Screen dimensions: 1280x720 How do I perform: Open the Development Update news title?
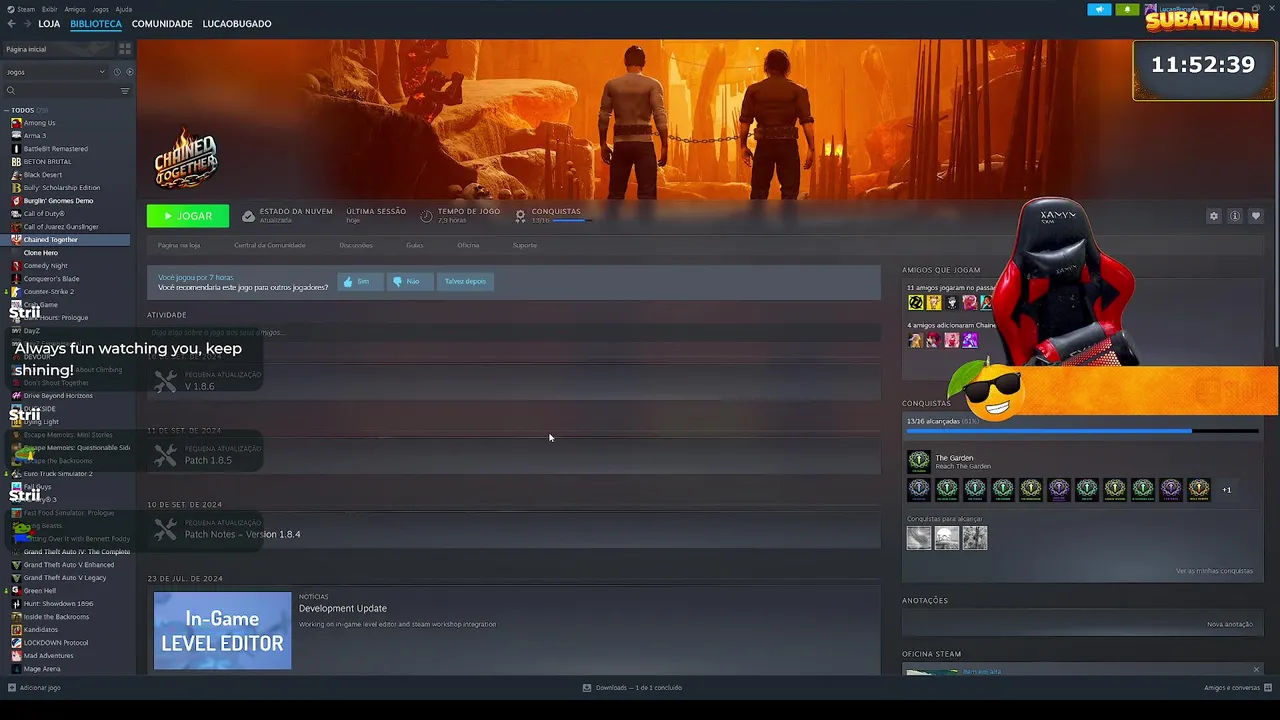coord(343,608)
